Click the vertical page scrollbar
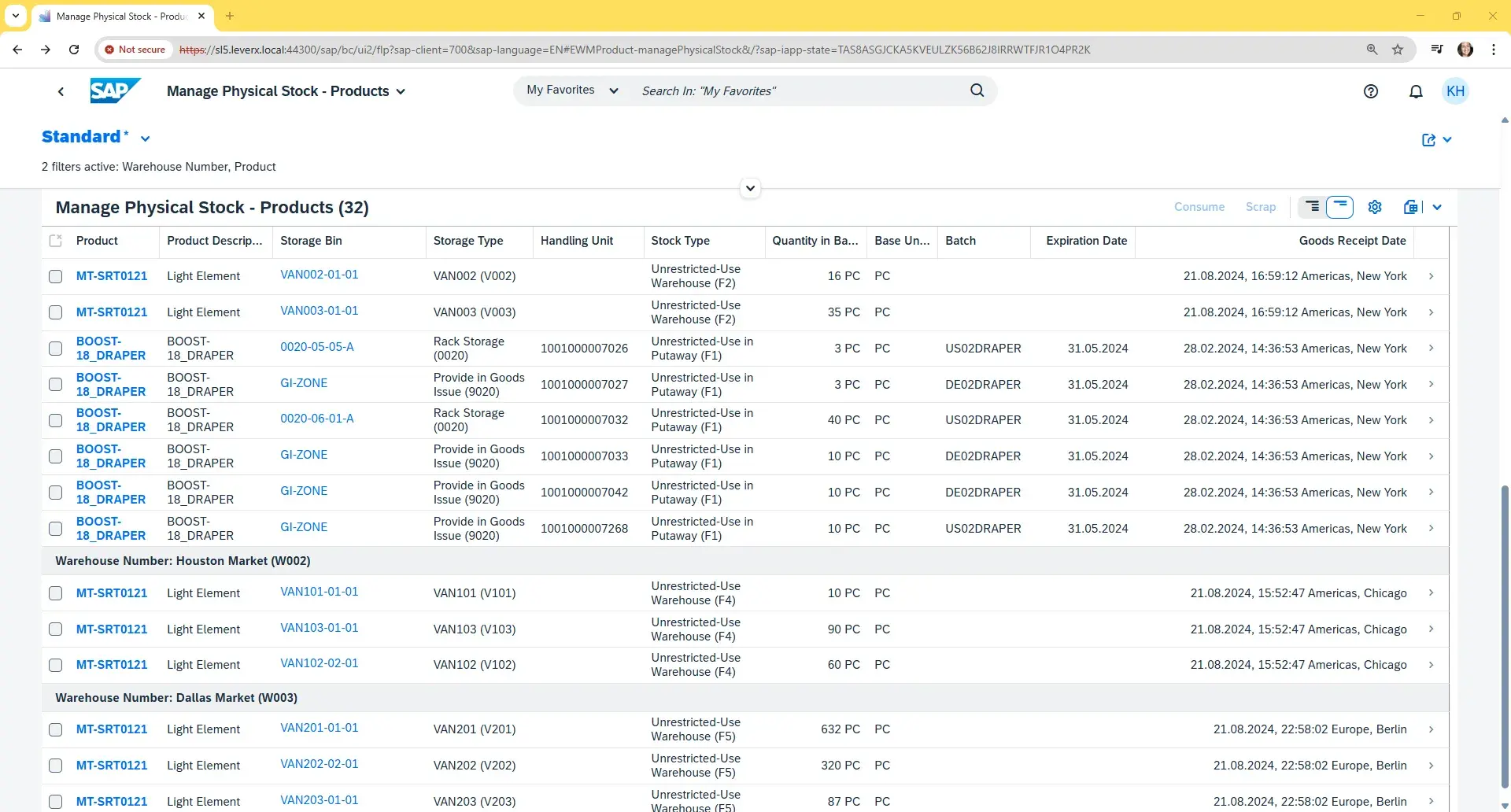Screen dimensions: 1511x812 [x=1505, y=637]
